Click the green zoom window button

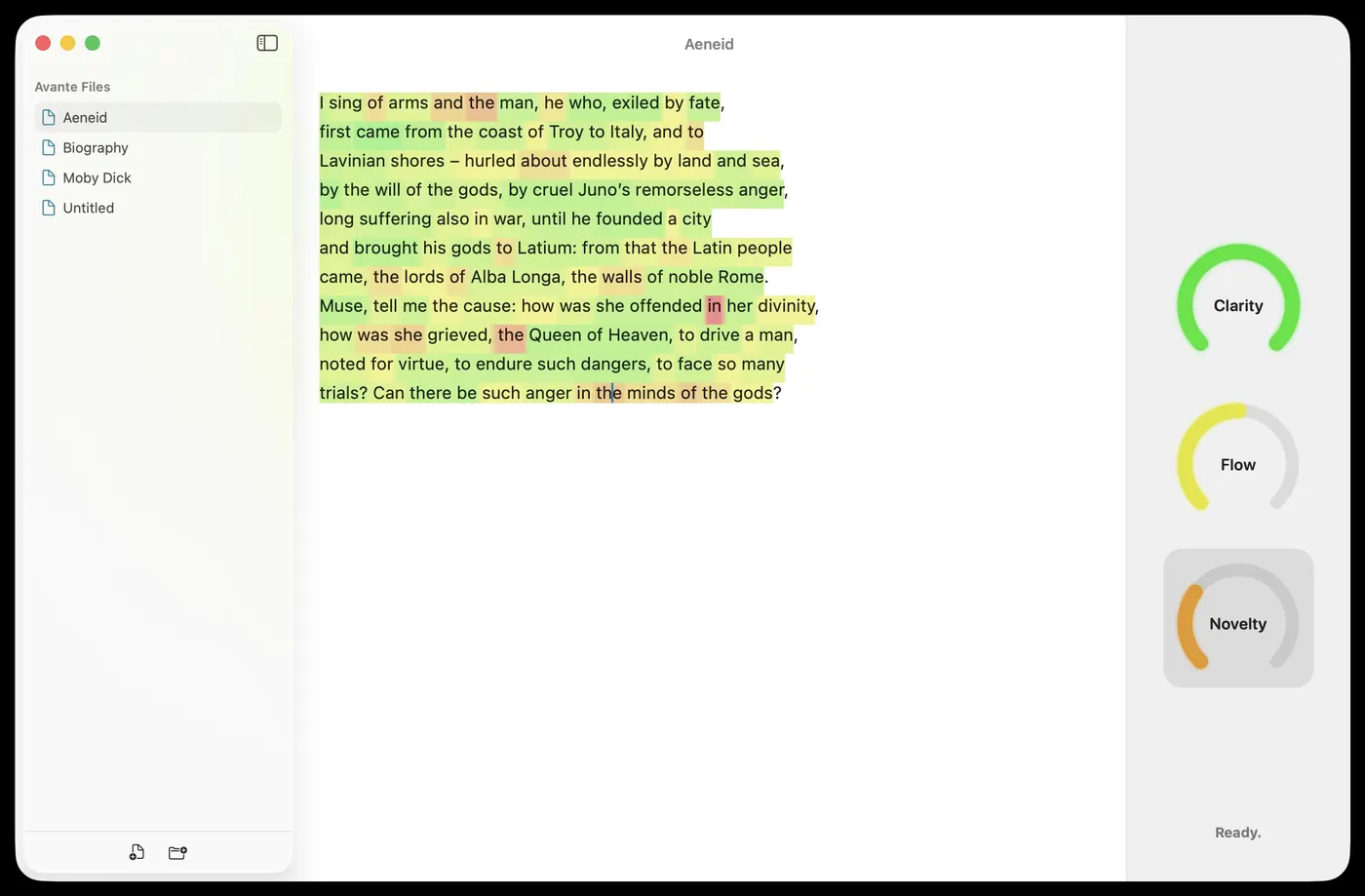pyautogui.click(x=93, y=43)
